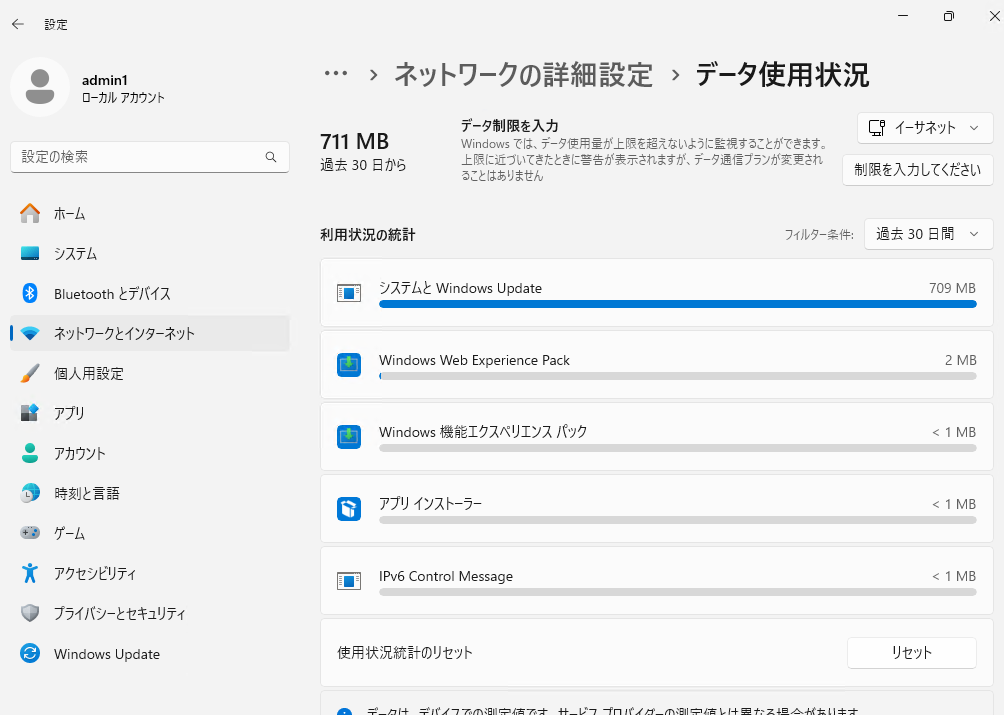This screenshot has height=715, width=1004.
Task: Click the IPv6 Control Message icon
Action: 349,581
